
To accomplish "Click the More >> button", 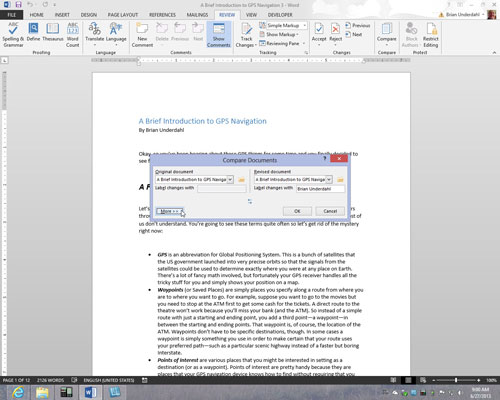I will [170, 211].
